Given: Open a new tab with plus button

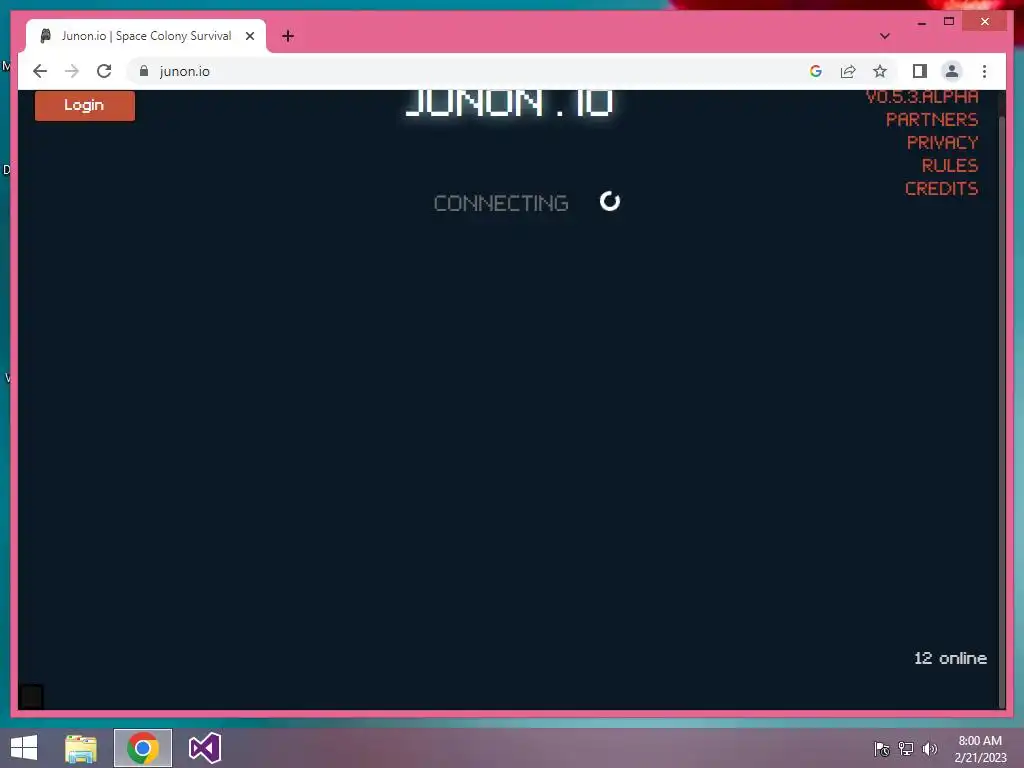Looking at the screenshot, I should (x=288, y=36).
